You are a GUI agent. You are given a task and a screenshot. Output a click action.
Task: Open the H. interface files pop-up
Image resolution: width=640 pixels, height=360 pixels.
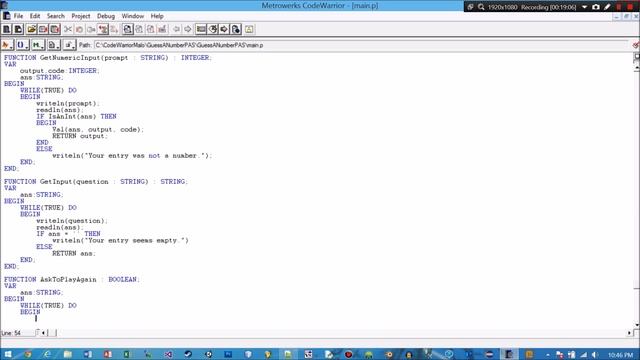tap(38, 45)
